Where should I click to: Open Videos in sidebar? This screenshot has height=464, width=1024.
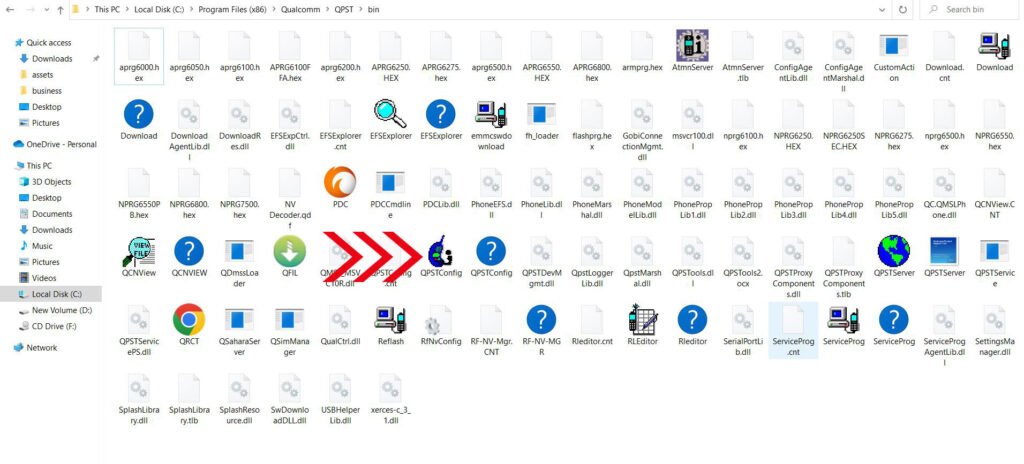coord(44,278)
